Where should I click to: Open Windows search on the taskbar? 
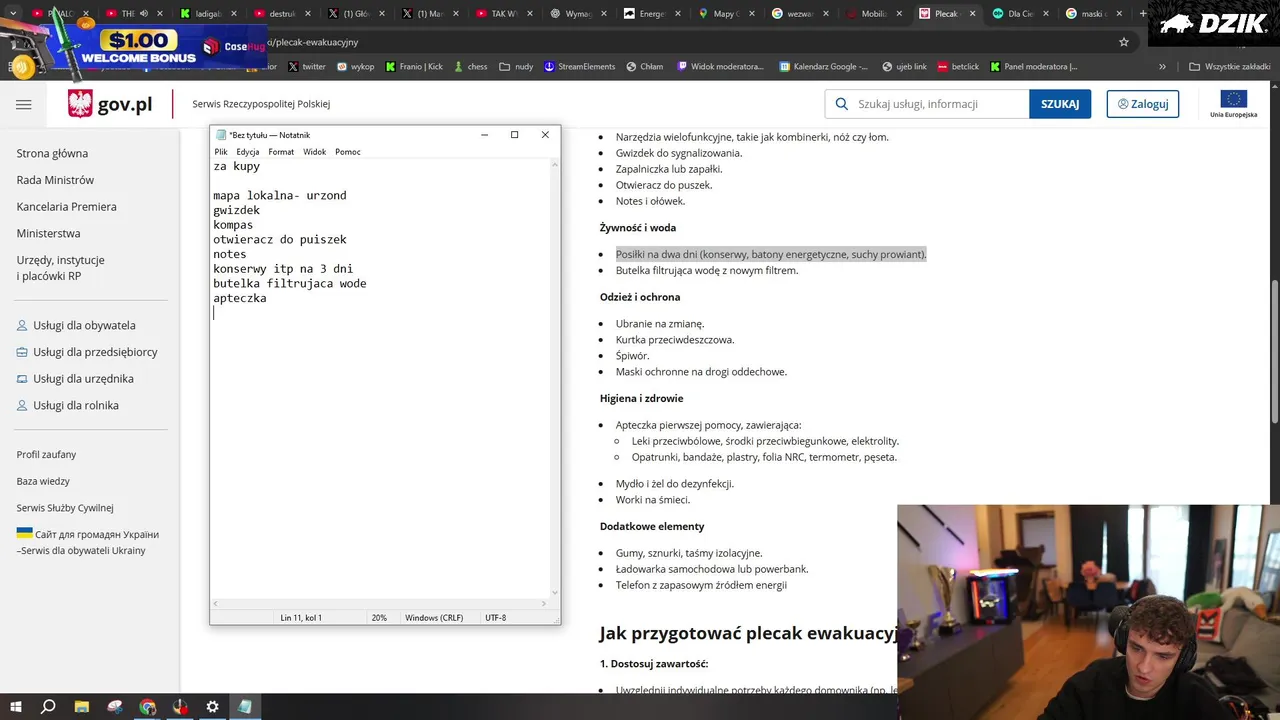pyautogui.click(x=48, y=707)
